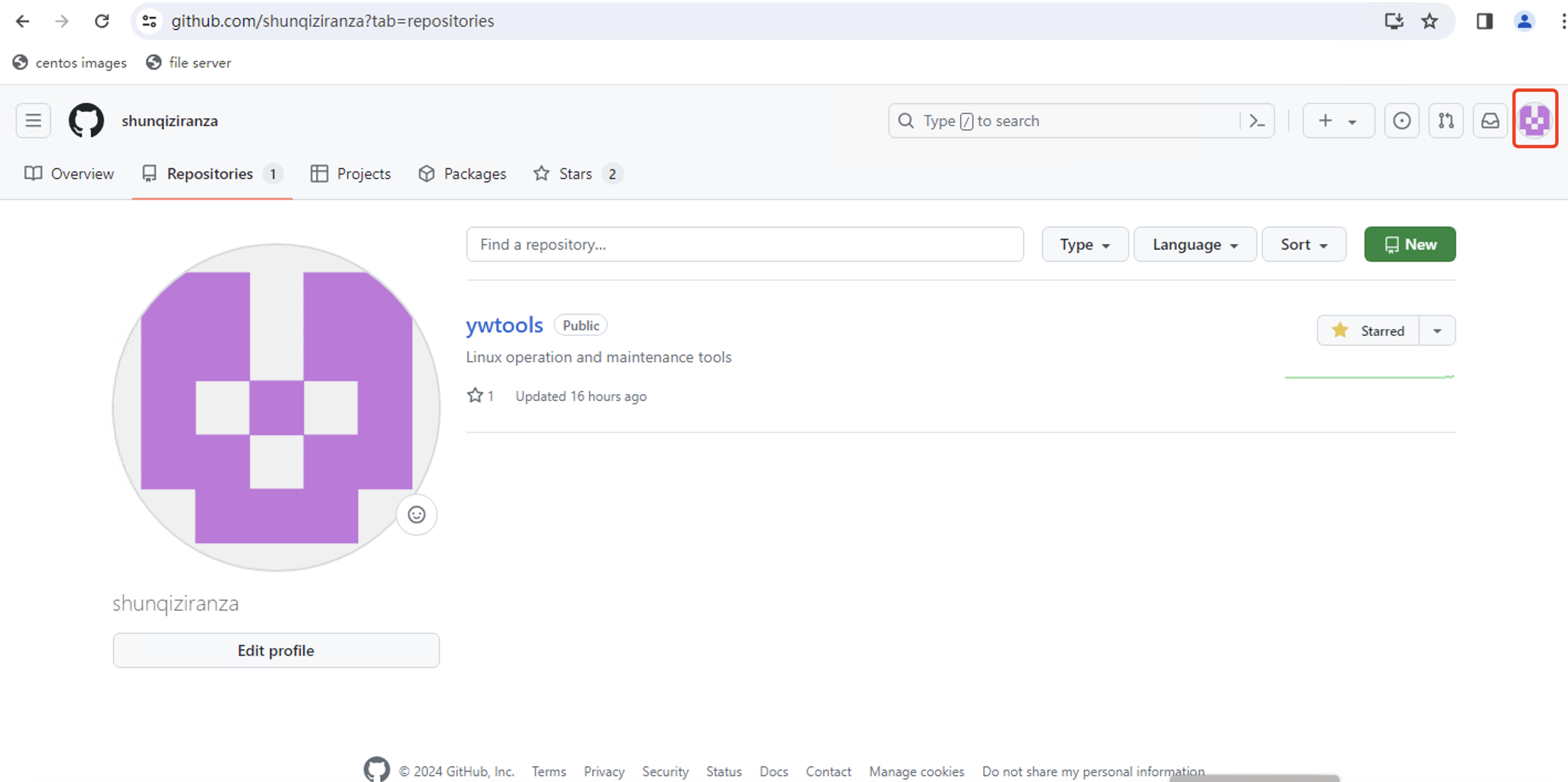Open the ywtools repository link
This screenshot has width=1568, height=782.
(x=503, y=324)
